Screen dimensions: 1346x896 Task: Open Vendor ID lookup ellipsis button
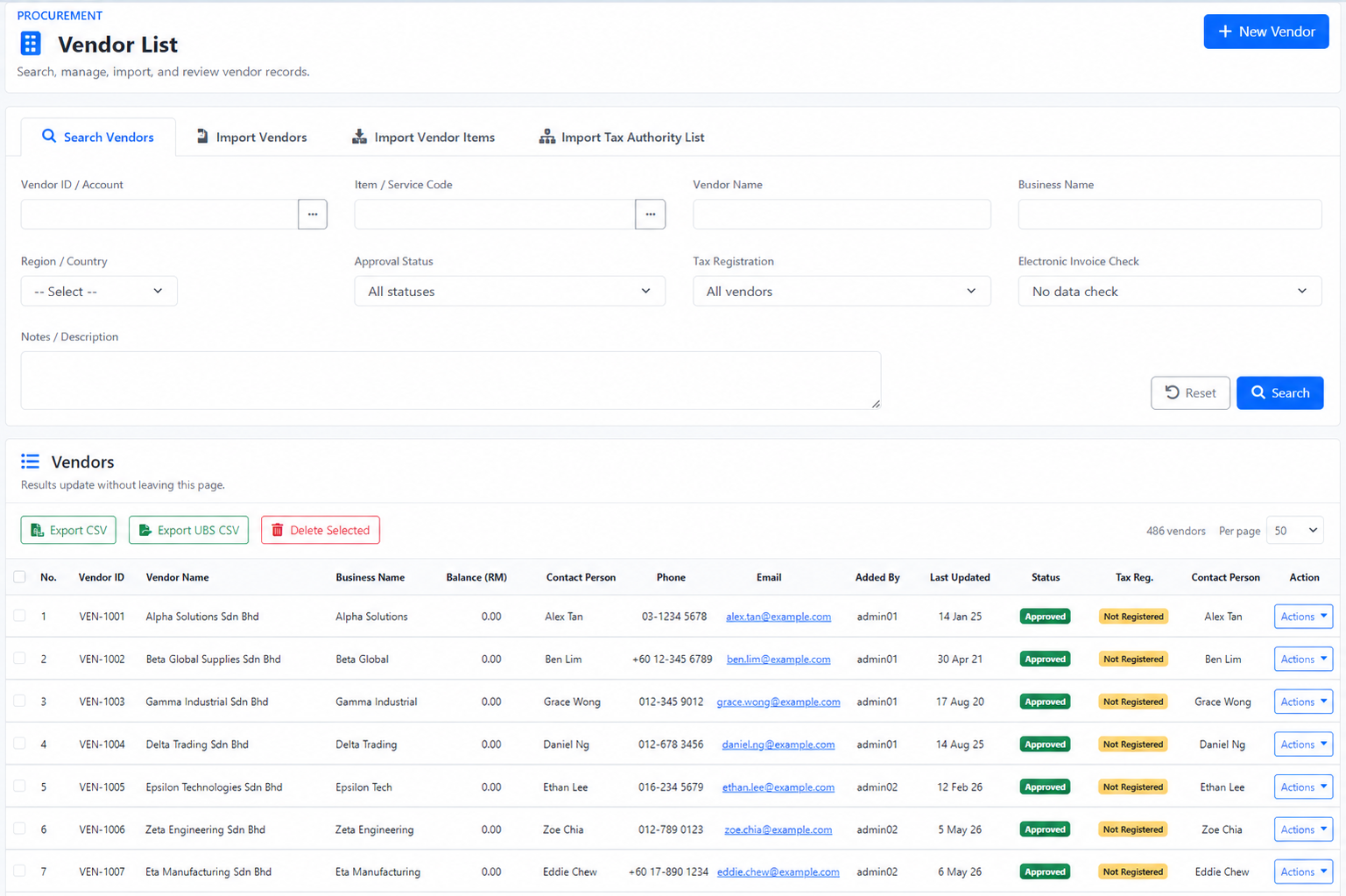313,214
